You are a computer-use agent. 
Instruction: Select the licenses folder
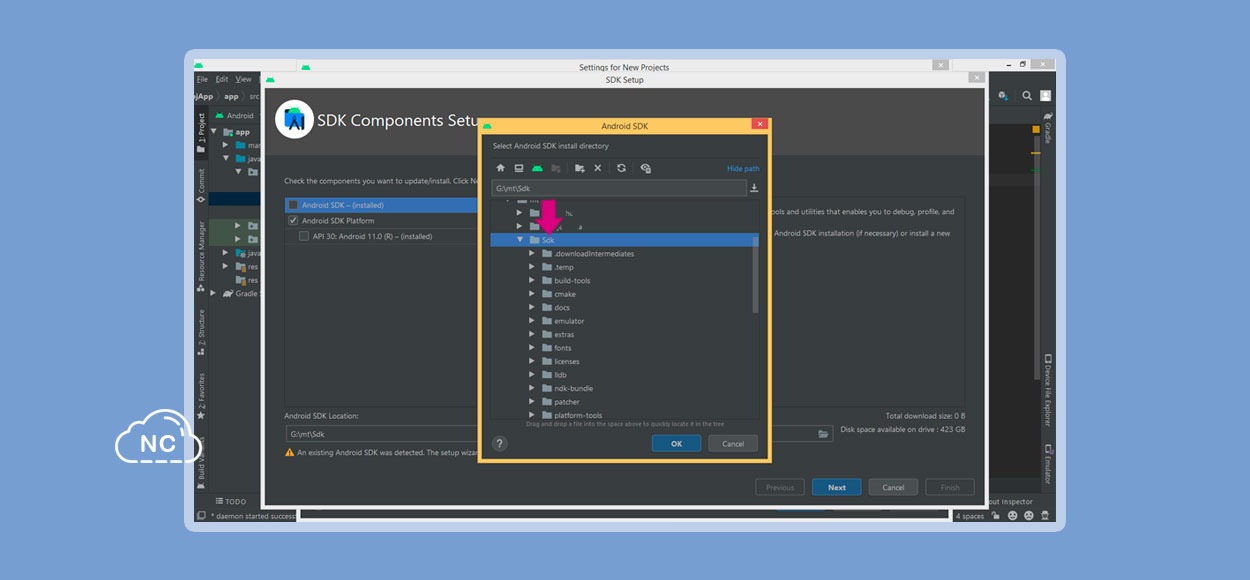coord(567,361)
